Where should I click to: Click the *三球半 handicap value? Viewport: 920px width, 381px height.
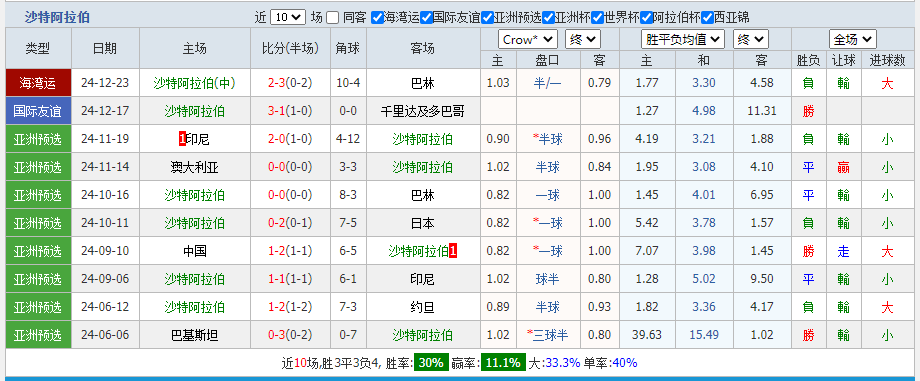(x=547, y=335)
